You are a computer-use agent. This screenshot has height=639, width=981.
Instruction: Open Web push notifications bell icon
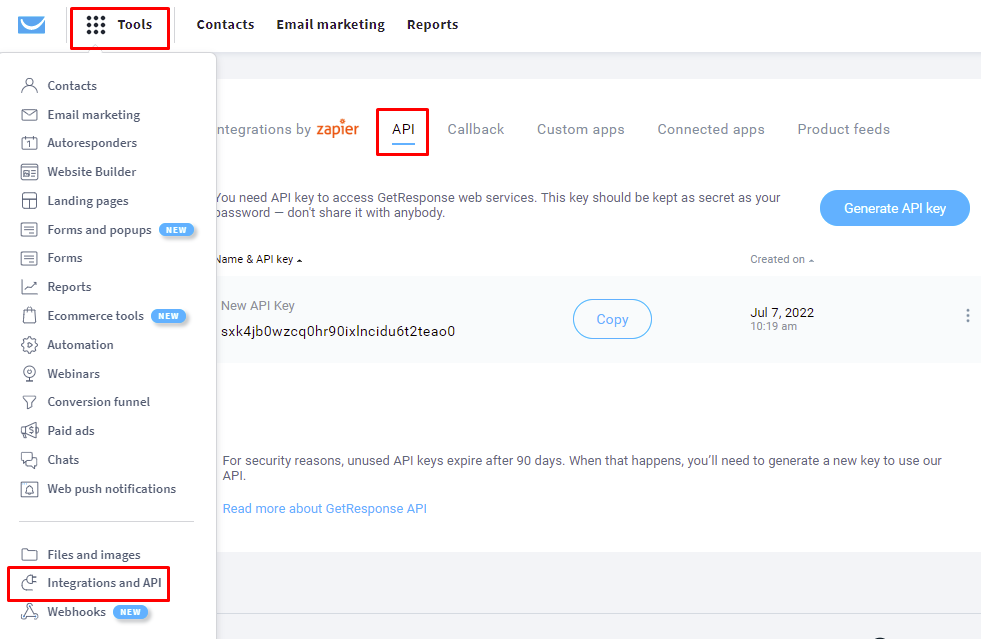pos(29,489)
